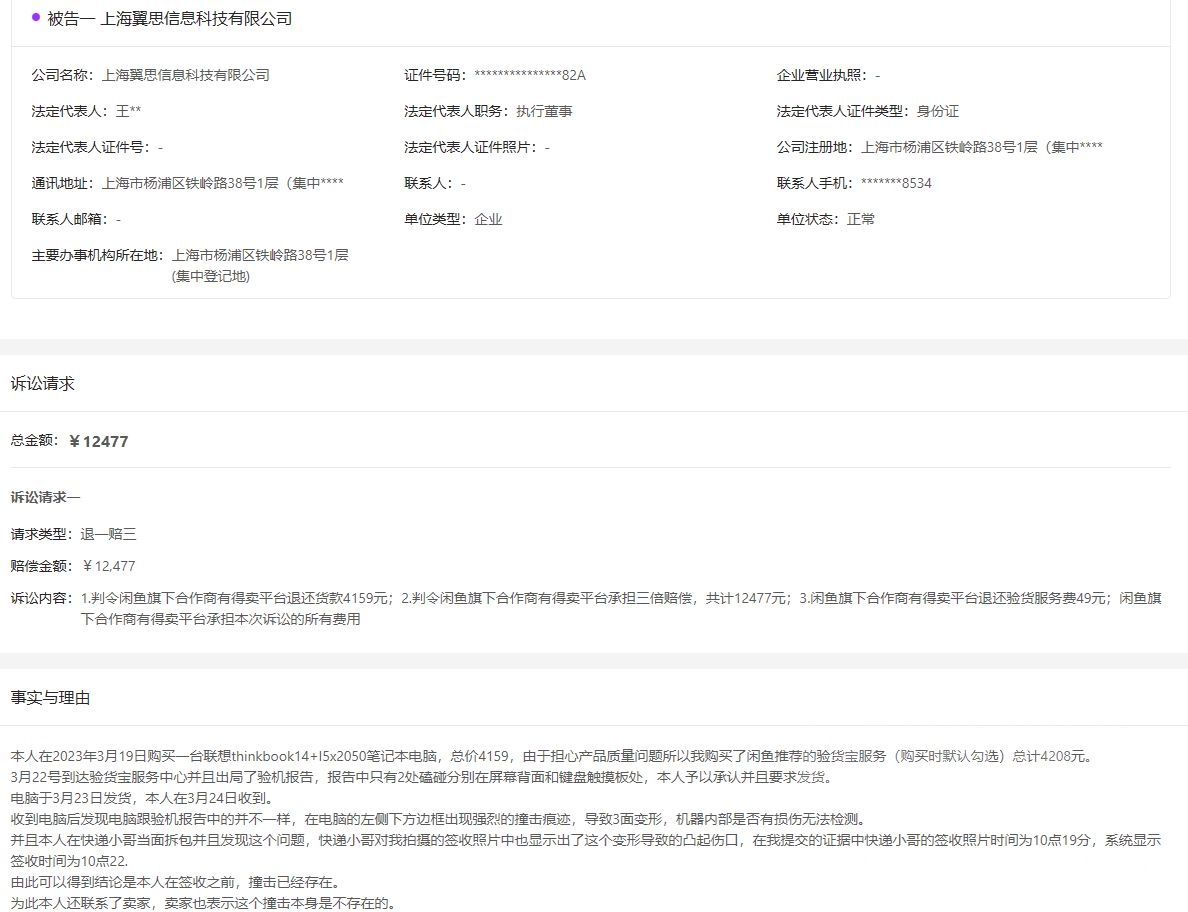The width and height of the screenshot is (1188, 912).
Task: Click the 被告一 上海翼思信息科技有限公司 section heading
Action: [x=170, y=19]
